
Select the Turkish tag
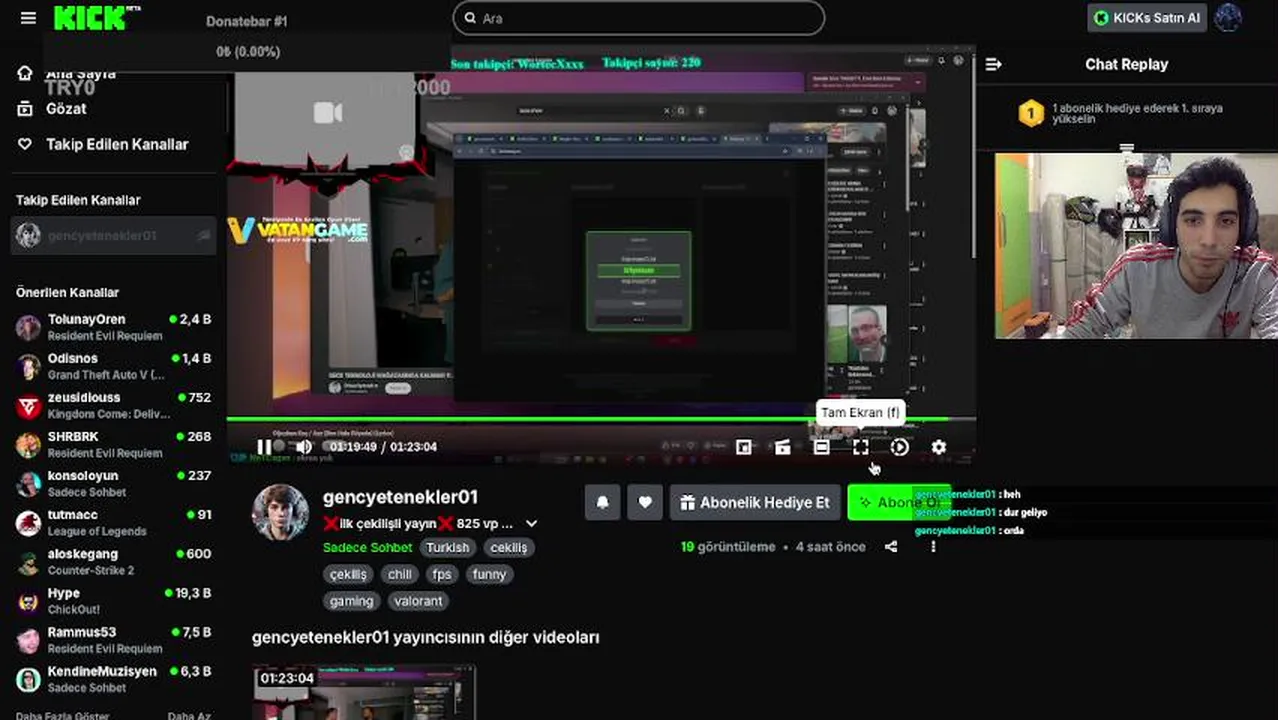447,548
